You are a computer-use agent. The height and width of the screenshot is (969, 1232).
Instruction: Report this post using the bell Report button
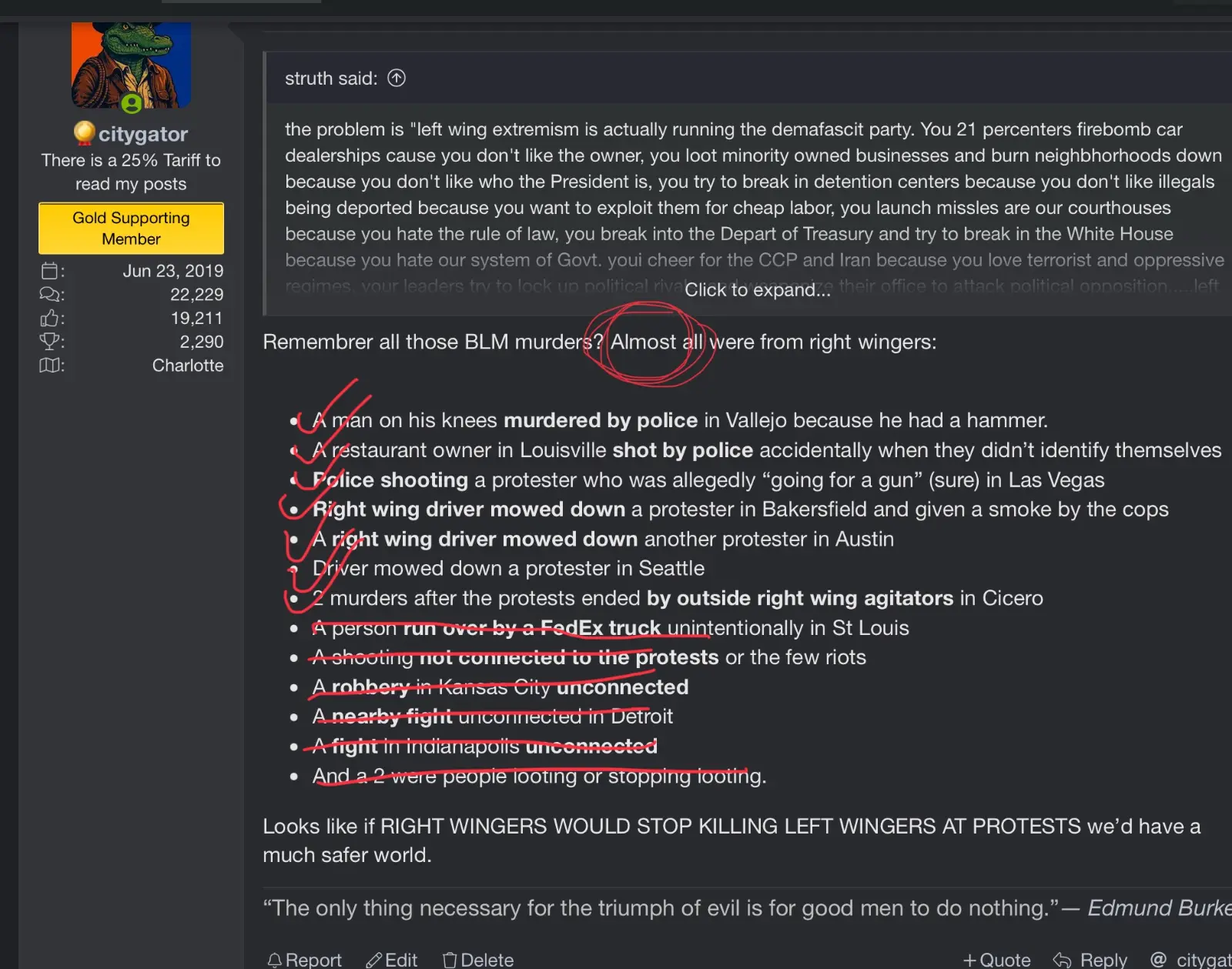pos(304,960)
